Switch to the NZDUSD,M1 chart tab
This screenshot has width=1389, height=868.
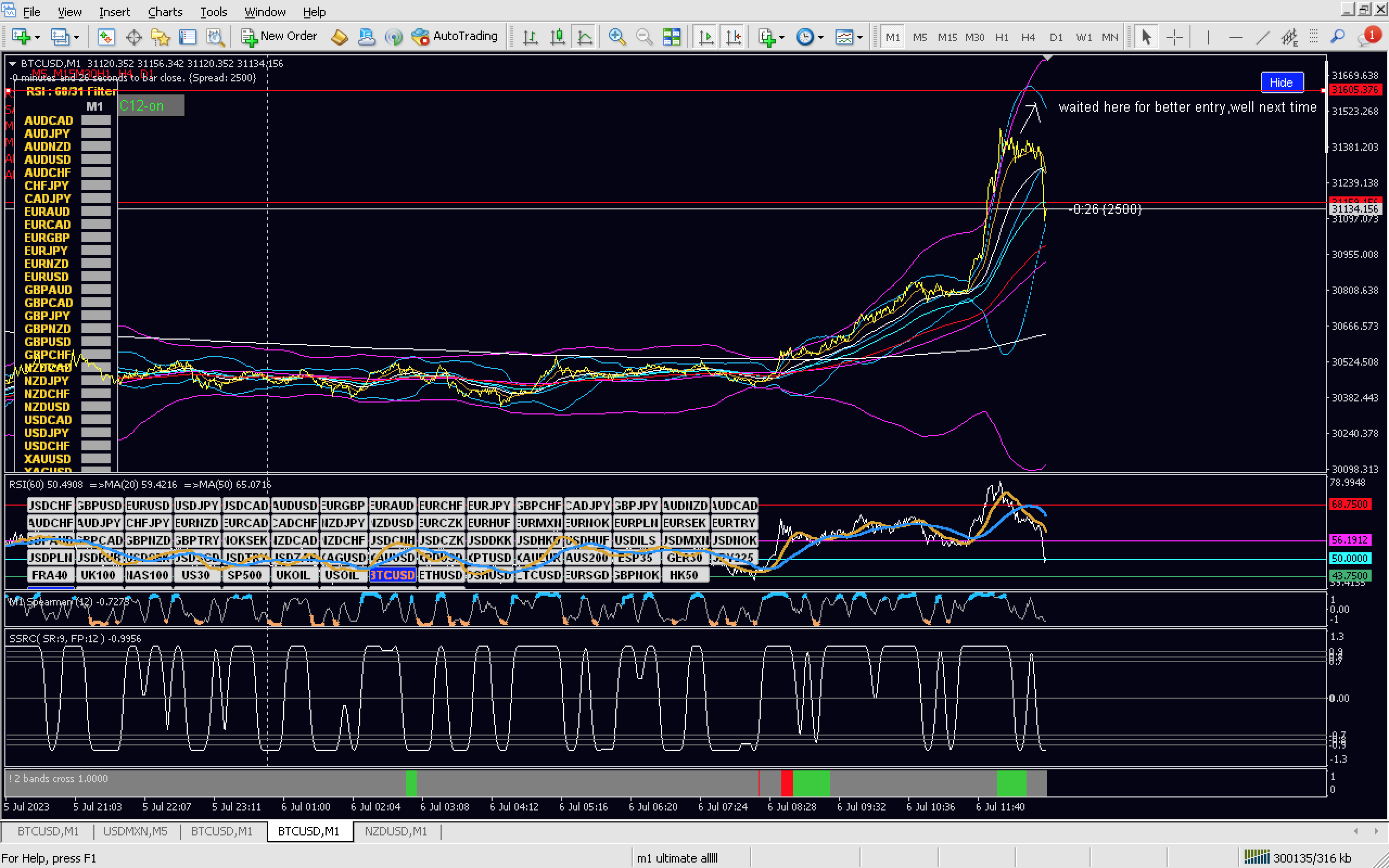396,831
